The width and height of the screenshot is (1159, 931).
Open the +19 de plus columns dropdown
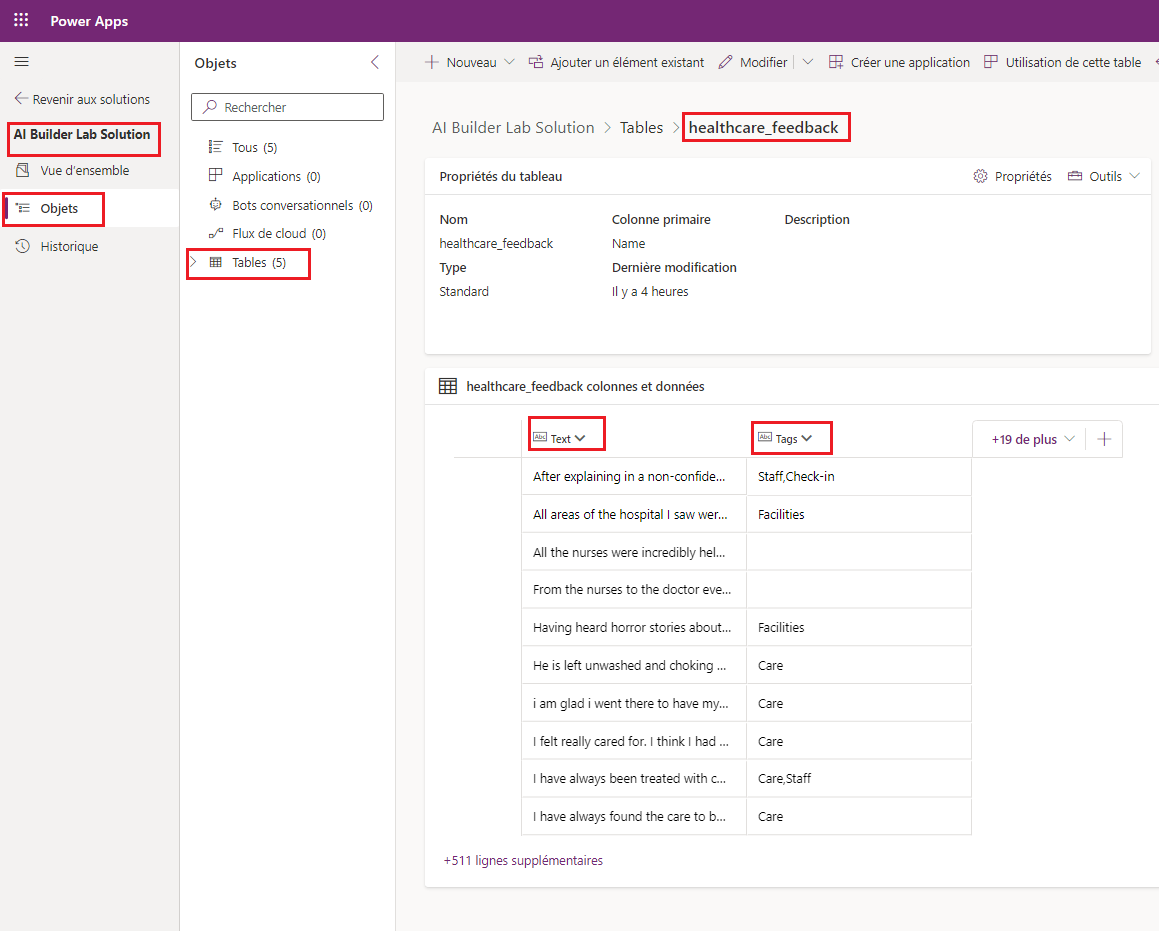tap(1033, 440)
